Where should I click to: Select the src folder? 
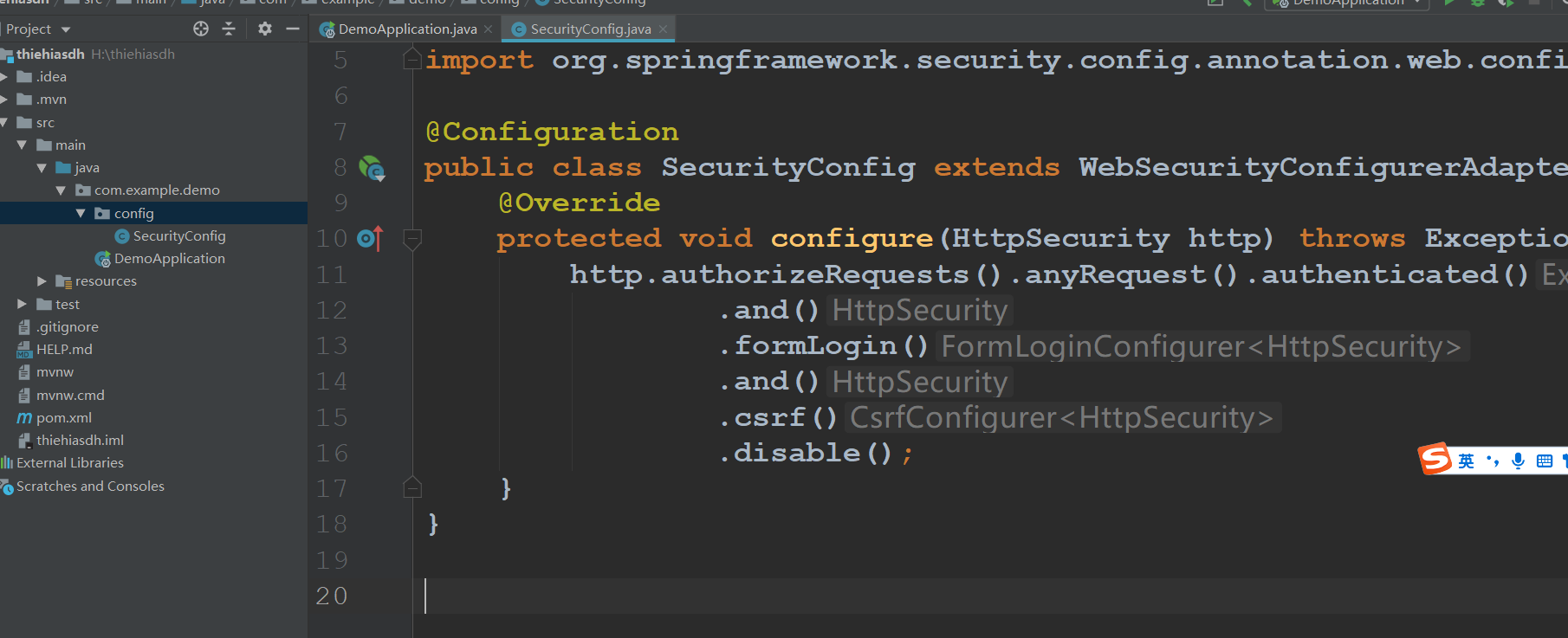[x=45, y=122]
